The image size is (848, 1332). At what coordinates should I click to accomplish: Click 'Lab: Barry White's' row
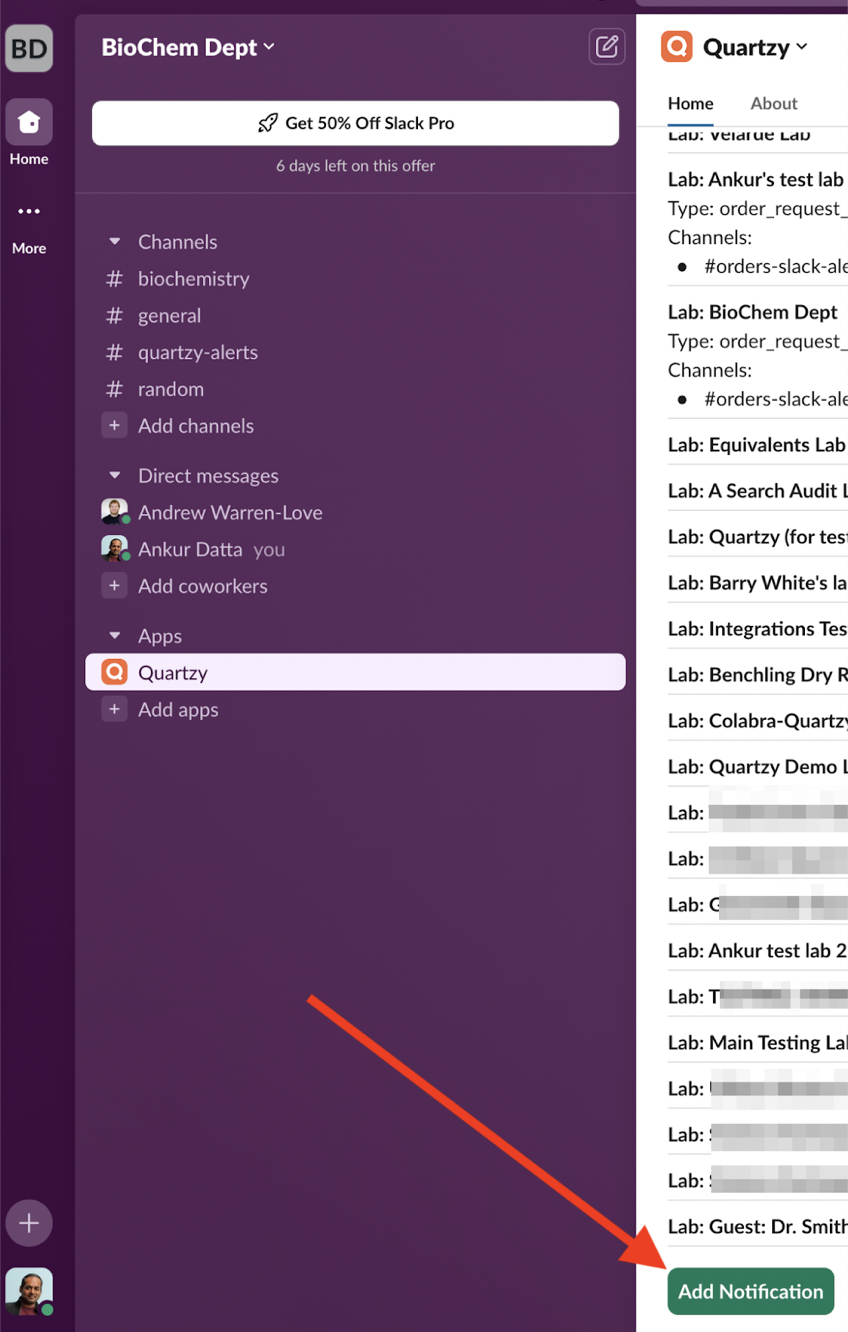(757, 583)
